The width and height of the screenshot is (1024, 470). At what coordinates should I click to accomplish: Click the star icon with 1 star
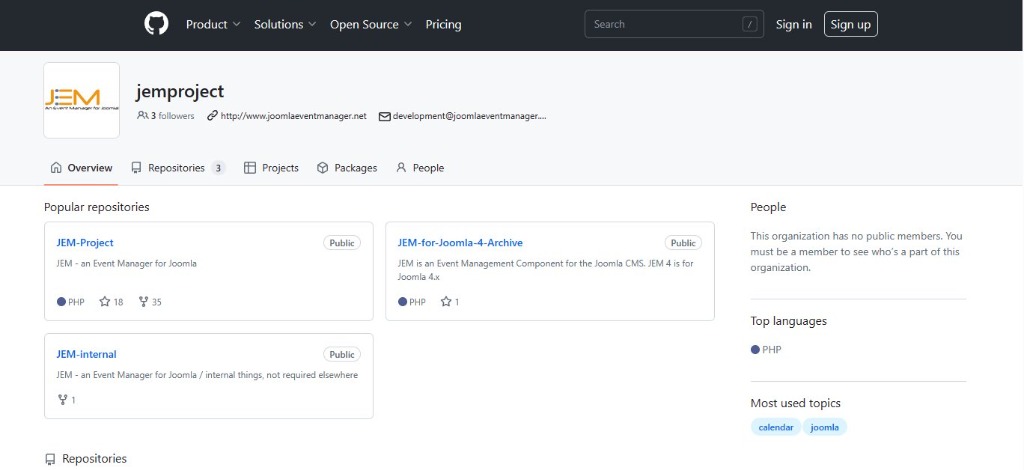click(x=446, y=302)
